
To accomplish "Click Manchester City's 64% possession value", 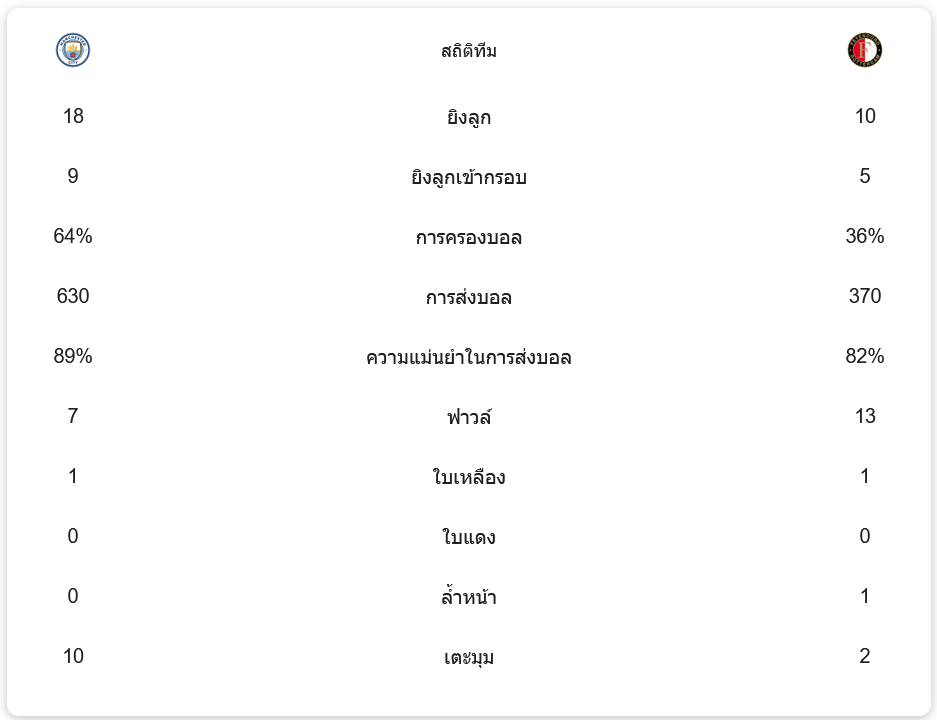I will (x=73, y=236).
